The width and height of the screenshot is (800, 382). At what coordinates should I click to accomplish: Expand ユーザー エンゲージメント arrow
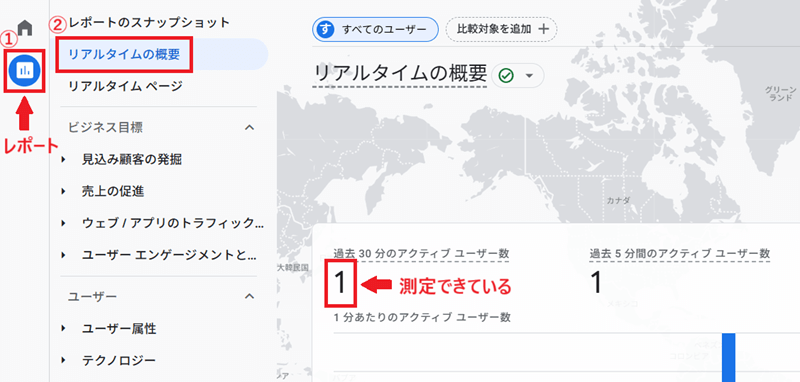tap(64, 256)
